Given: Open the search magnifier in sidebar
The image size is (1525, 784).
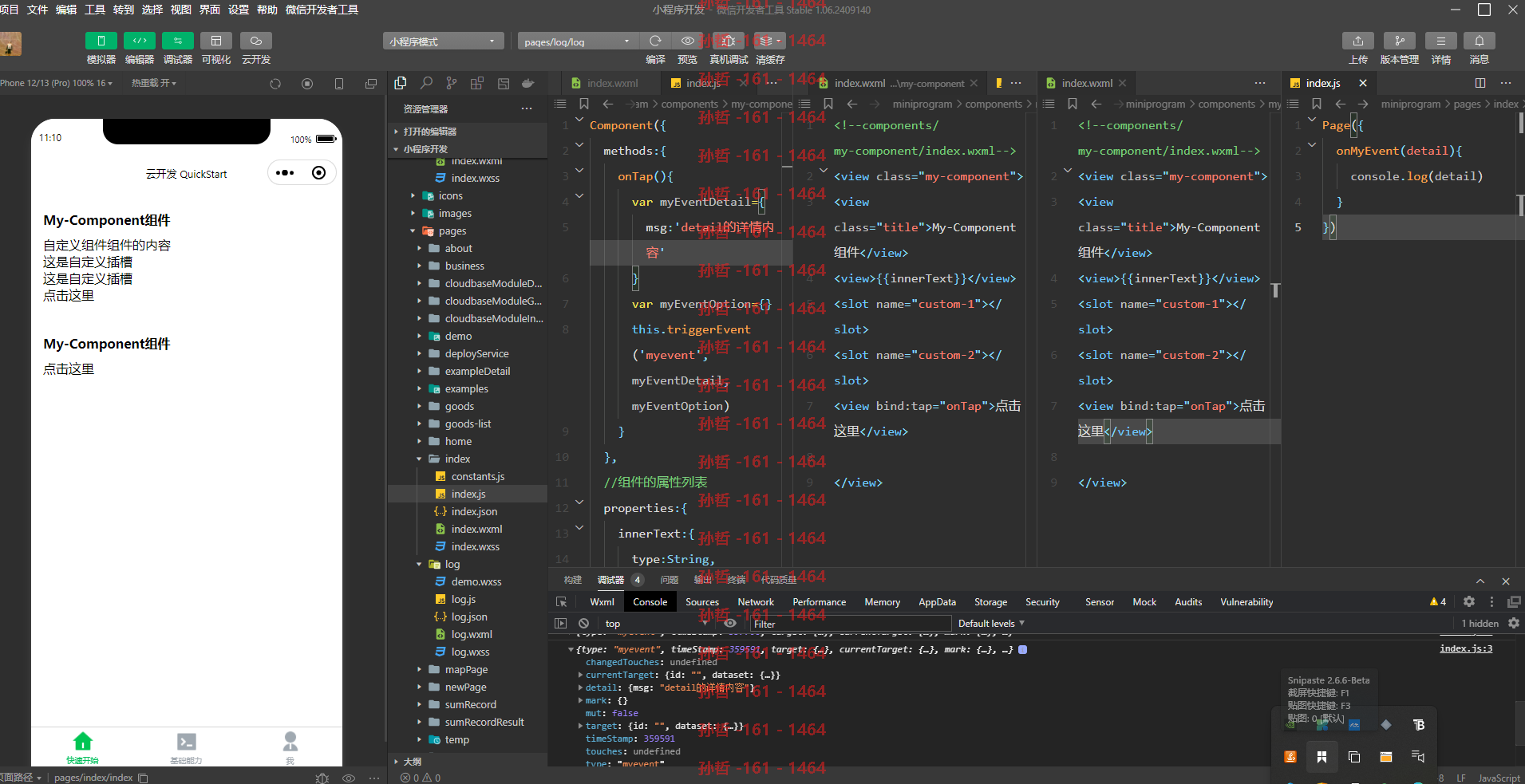Looking at the screenshot, I should point(427,83).
